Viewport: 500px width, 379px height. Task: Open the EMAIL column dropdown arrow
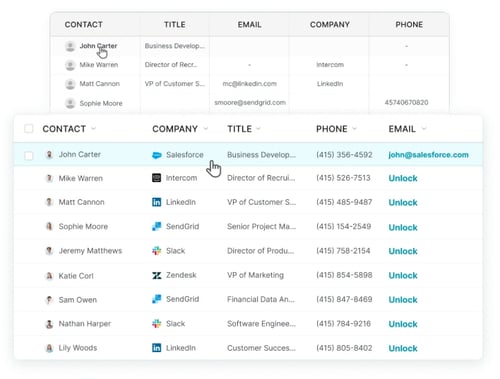click(x=424, y=128)
